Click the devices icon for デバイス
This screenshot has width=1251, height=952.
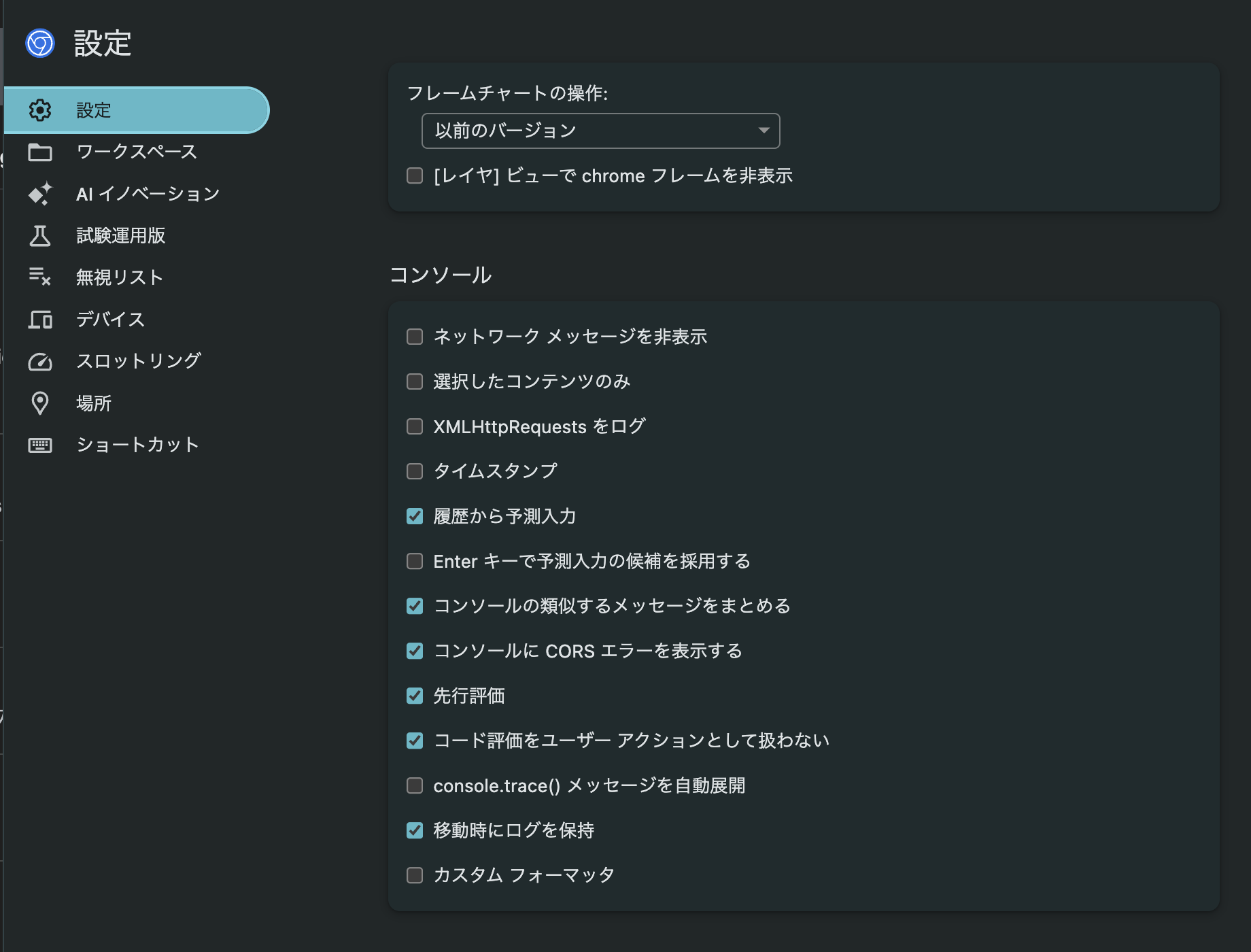[x=40, y=320]
